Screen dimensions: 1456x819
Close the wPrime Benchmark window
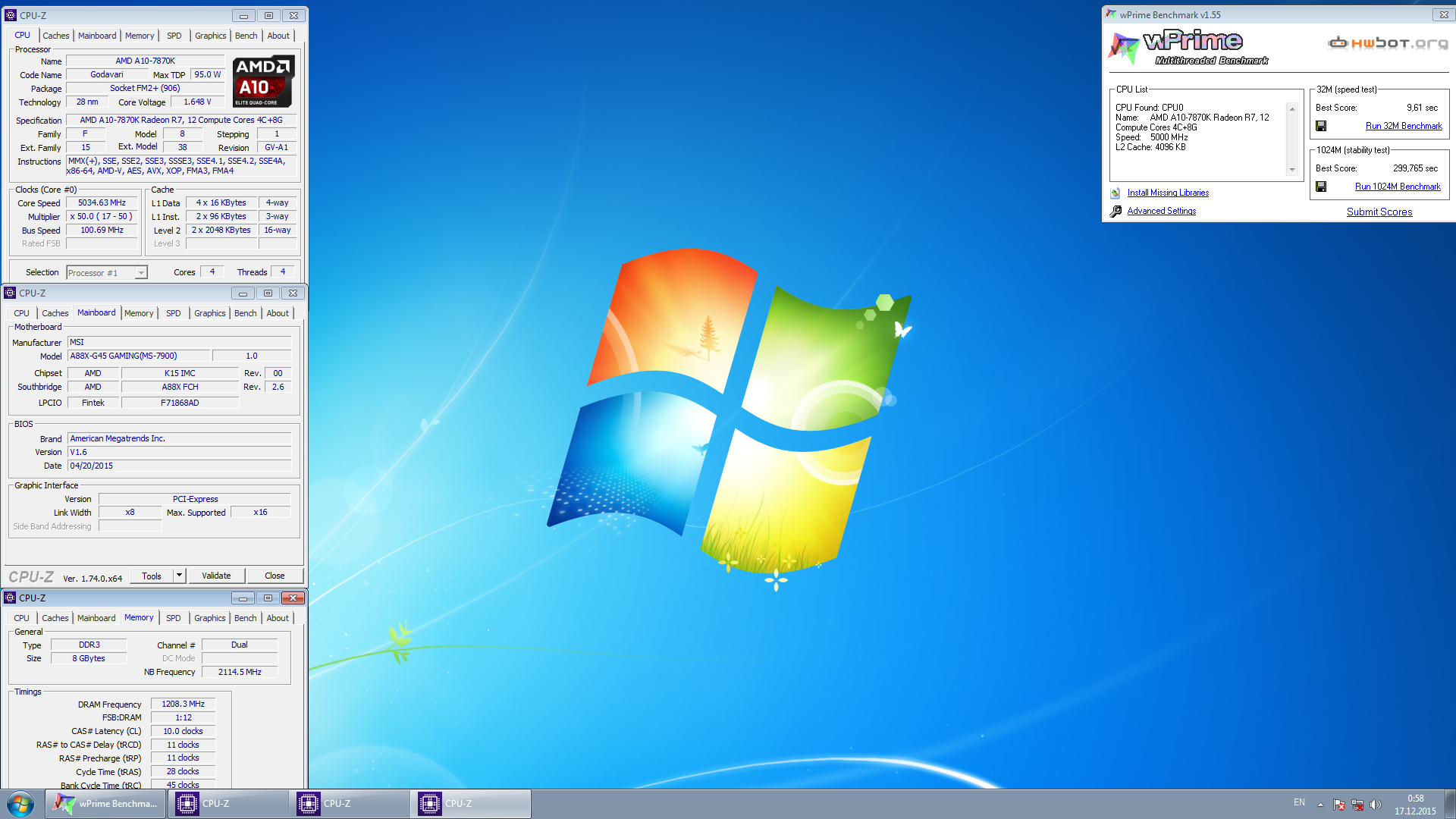(1444, 14)
